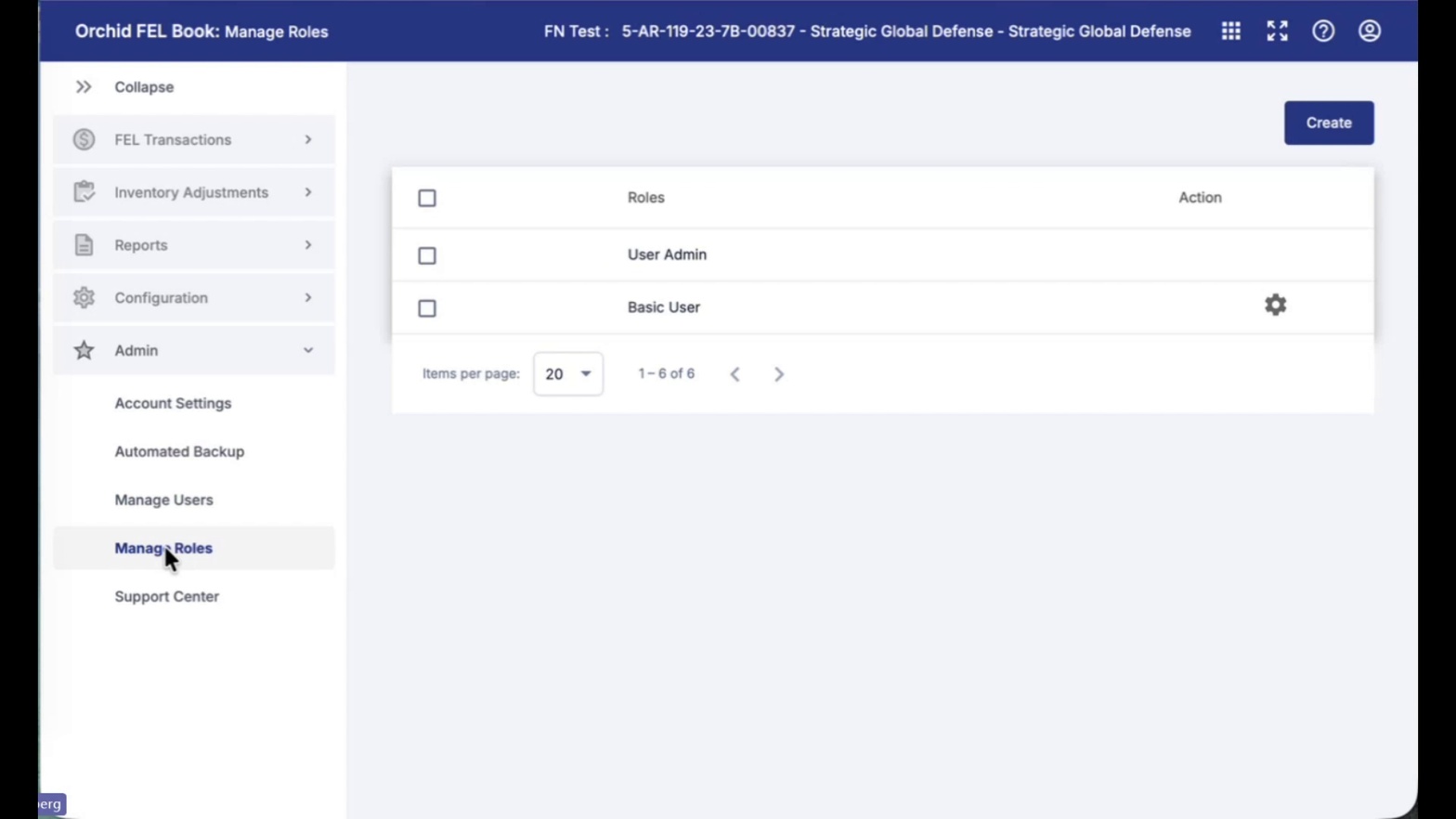The image size is (1456, 819).
Task: Toggle fullscreen mode icon in header
Action: click(x=1277, y=31)
